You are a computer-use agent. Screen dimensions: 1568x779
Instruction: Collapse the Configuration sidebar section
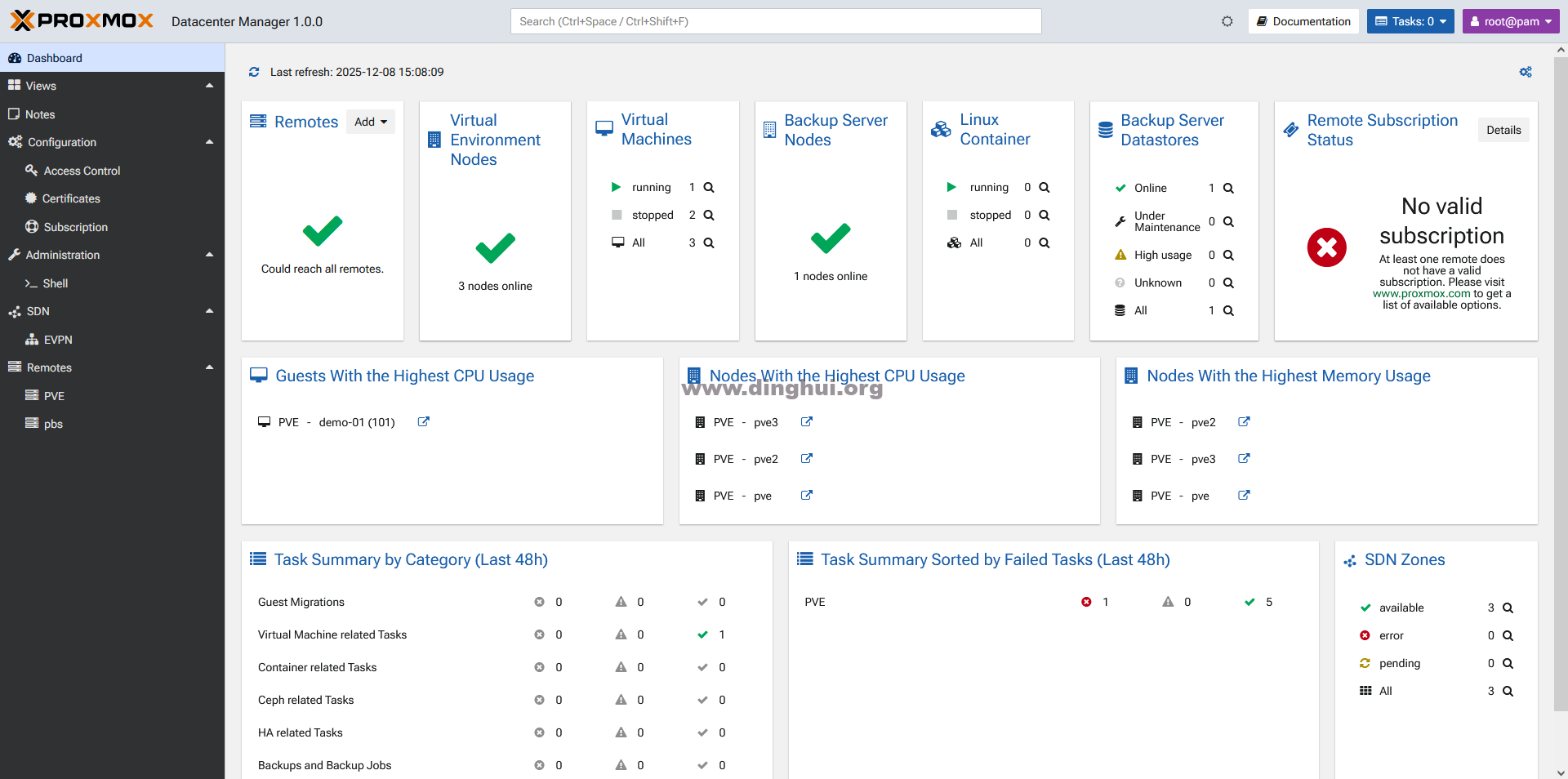[209, 142]
